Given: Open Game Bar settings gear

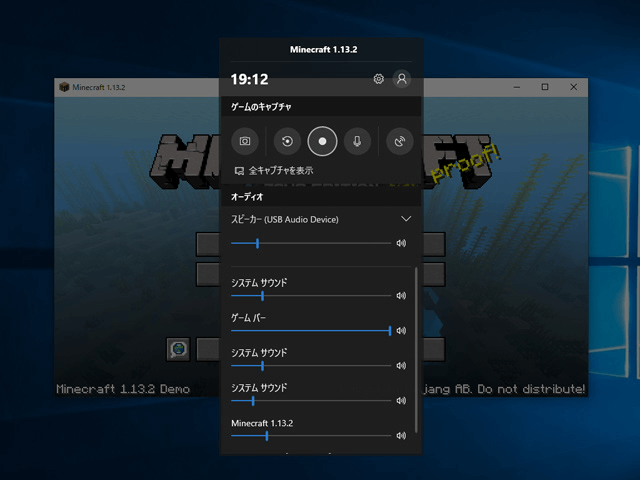Looking at the screenshot, I should coord(378,79).
